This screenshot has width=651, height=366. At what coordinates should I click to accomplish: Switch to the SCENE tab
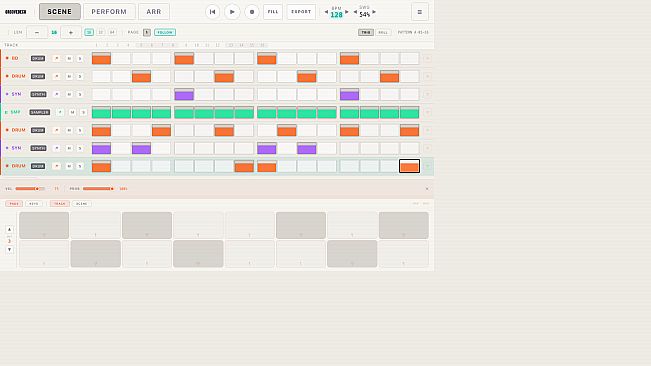pyautogui.click(x=59, y=12)
